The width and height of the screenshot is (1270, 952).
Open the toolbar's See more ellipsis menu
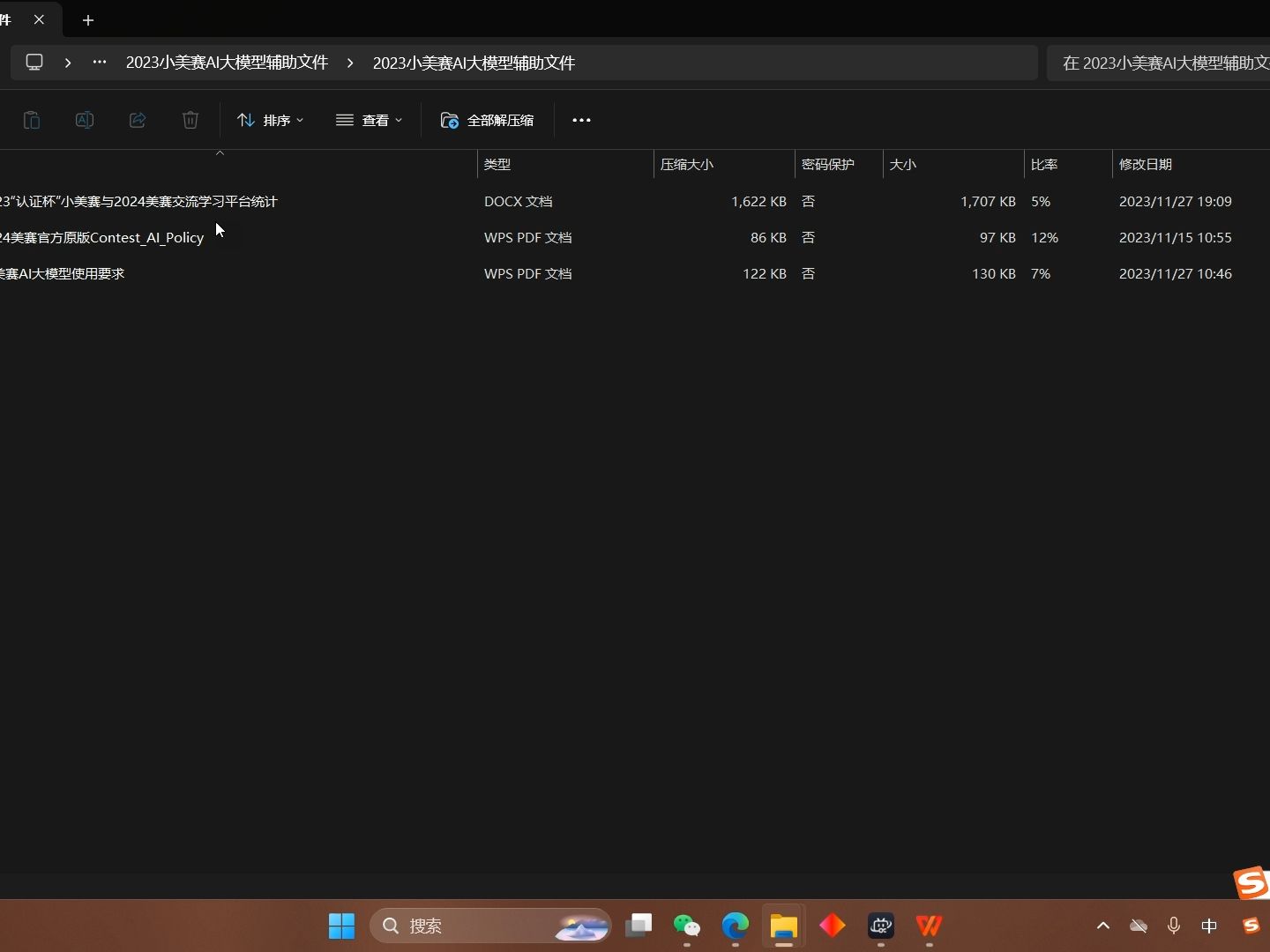pos(581,120)
